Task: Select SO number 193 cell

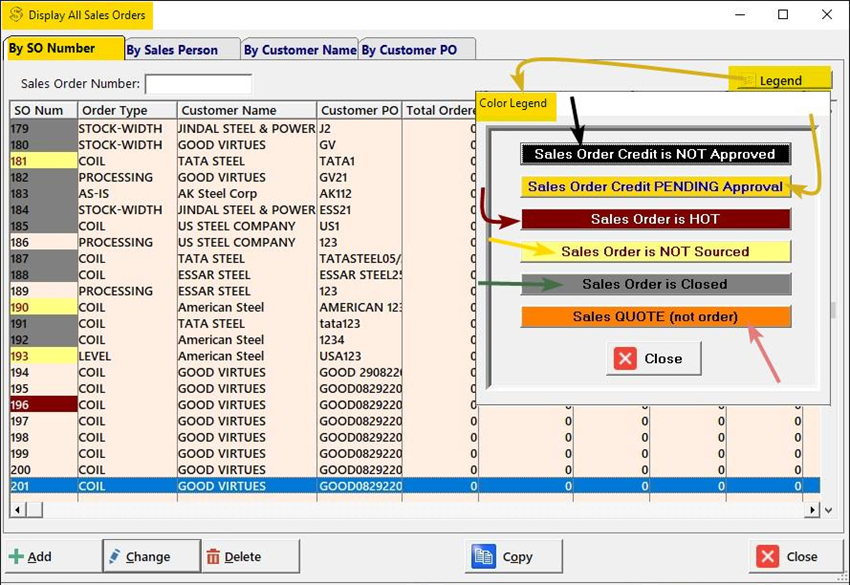Action: 43,356
